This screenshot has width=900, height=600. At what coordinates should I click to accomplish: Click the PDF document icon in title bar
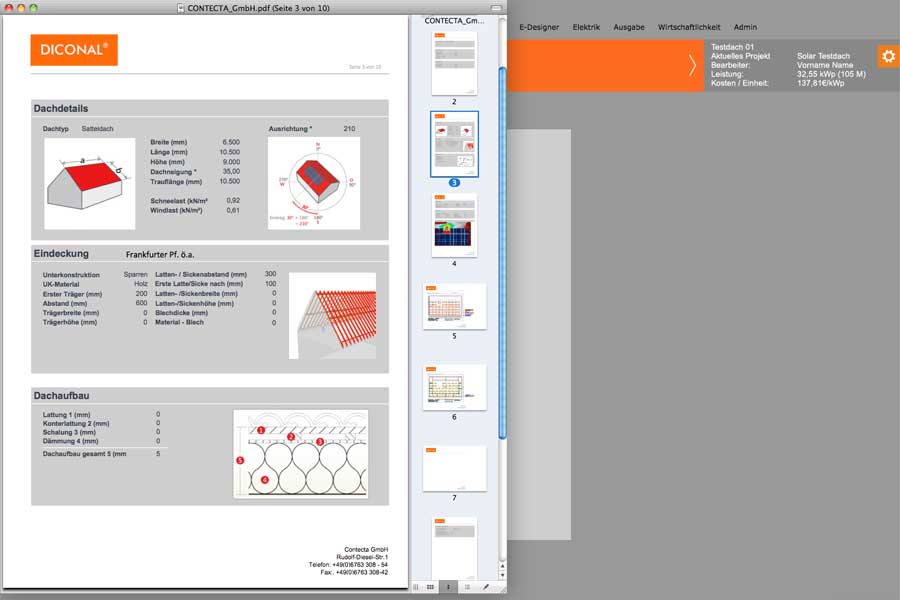(x=180, y=8)
